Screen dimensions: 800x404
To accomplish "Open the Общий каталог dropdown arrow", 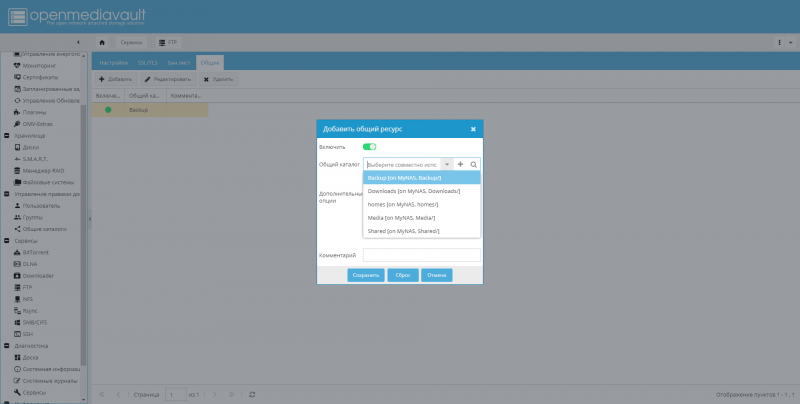I will click(x=447, y=164).
